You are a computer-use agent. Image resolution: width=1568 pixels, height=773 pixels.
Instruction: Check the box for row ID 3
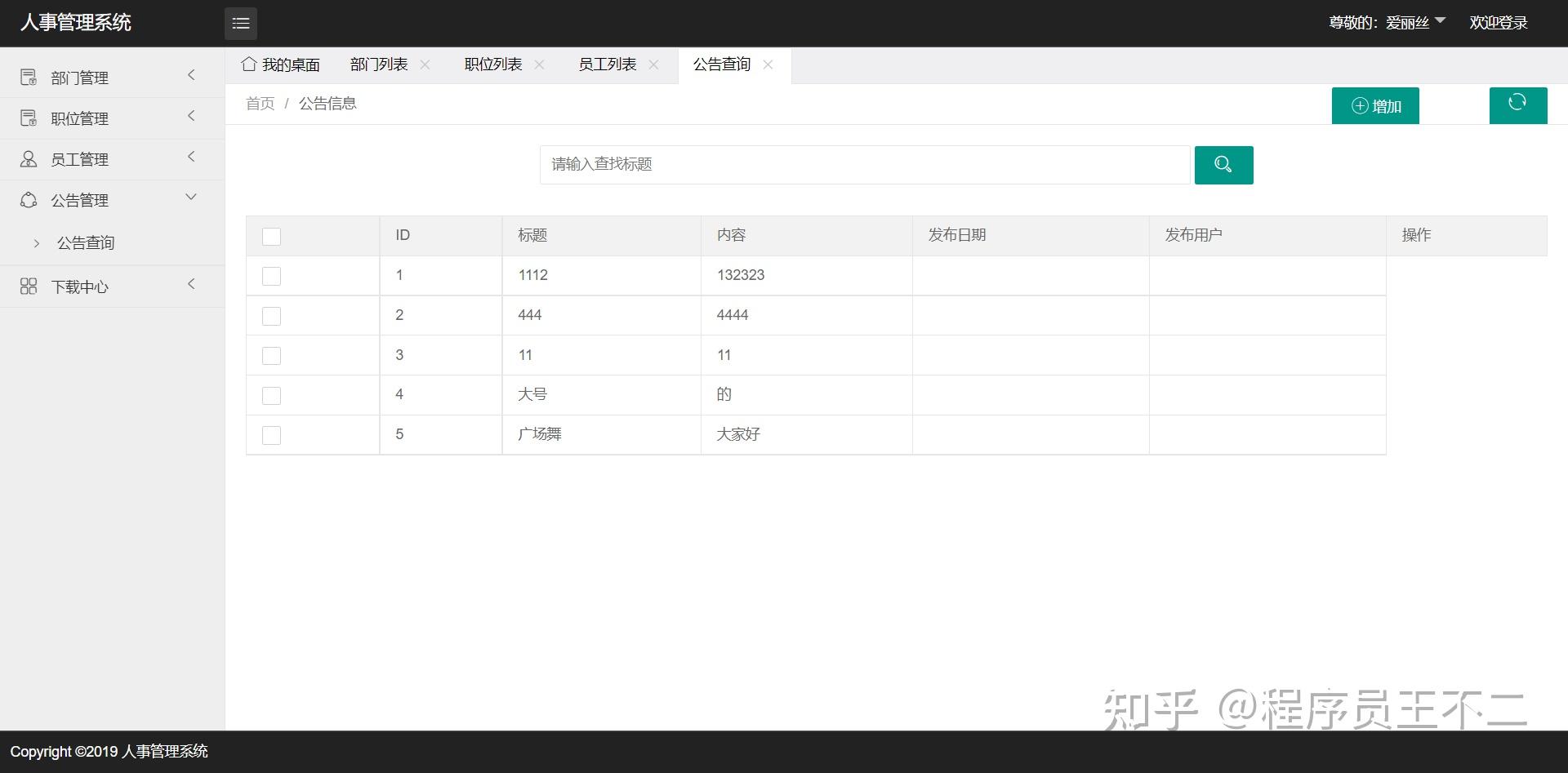pos(271,356)
